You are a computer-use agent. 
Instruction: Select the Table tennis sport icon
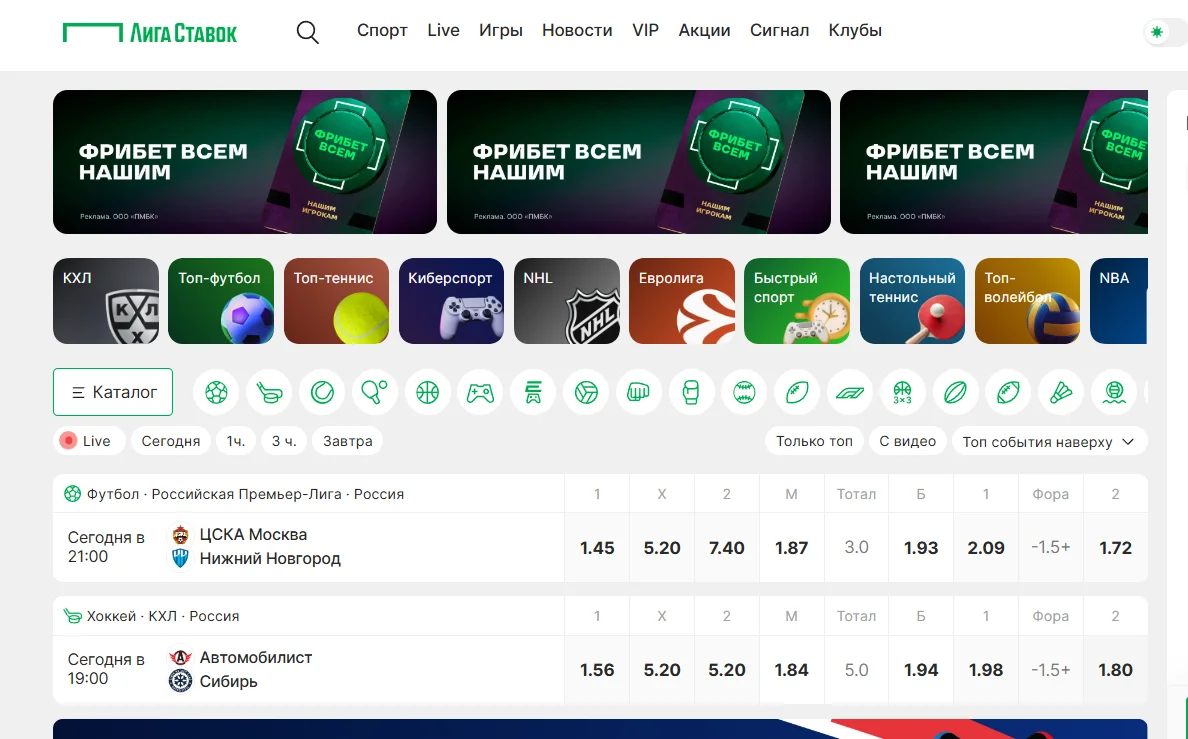pos(375,392)
